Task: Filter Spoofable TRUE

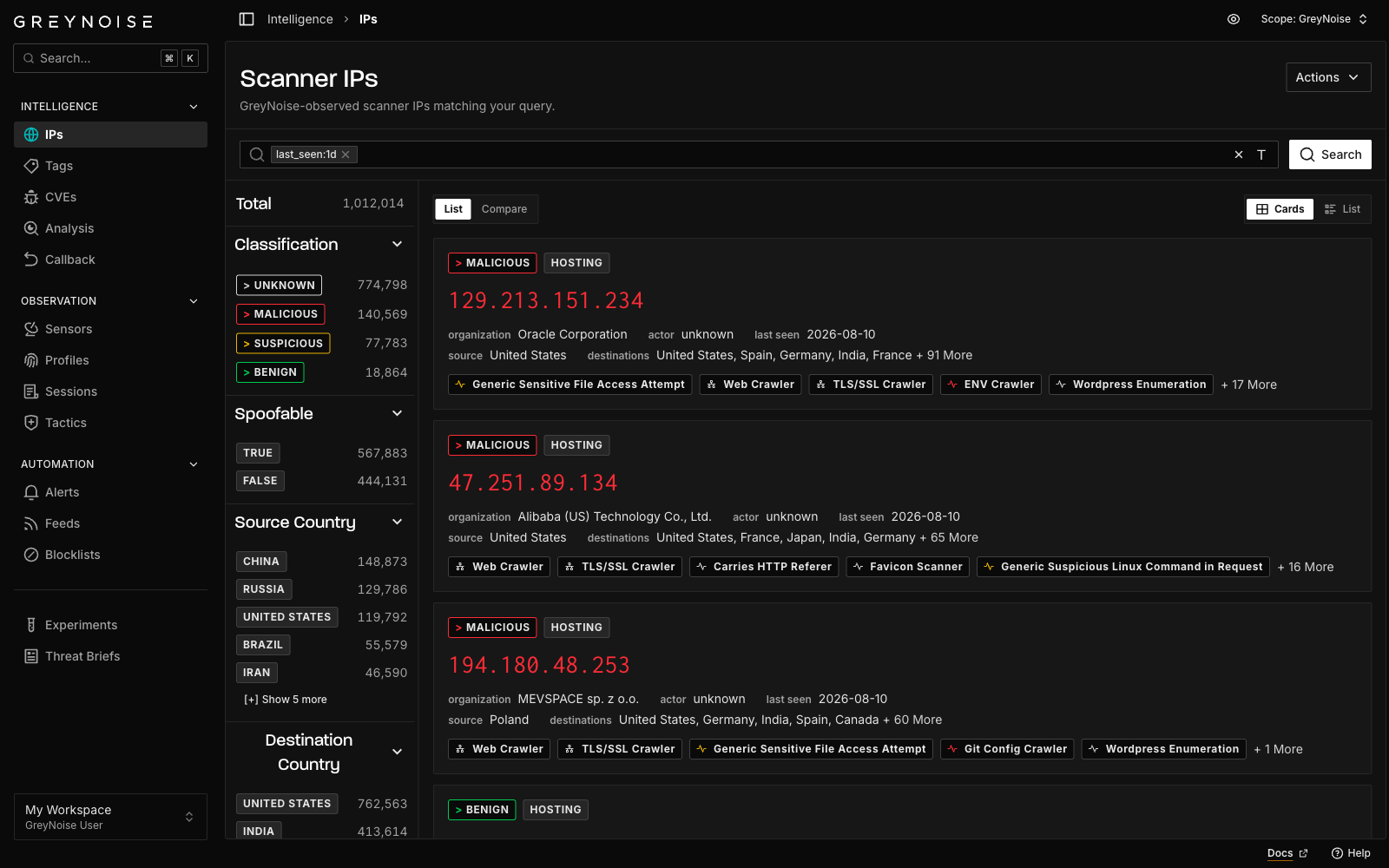Action: click(258, 453)
